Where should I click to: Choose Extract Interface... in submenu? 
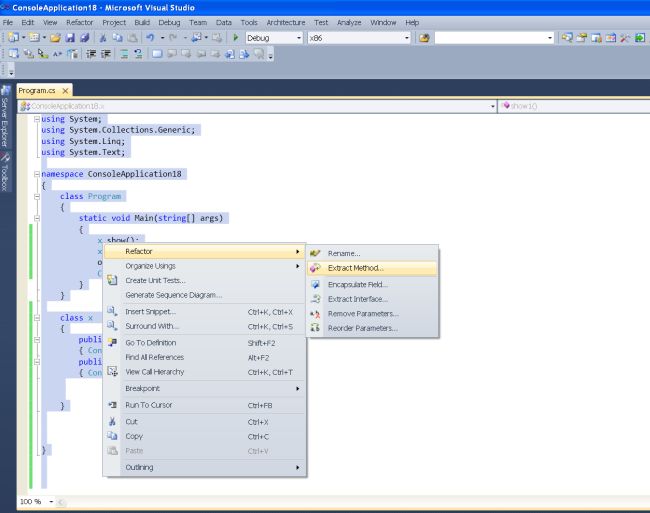[372, 299]
